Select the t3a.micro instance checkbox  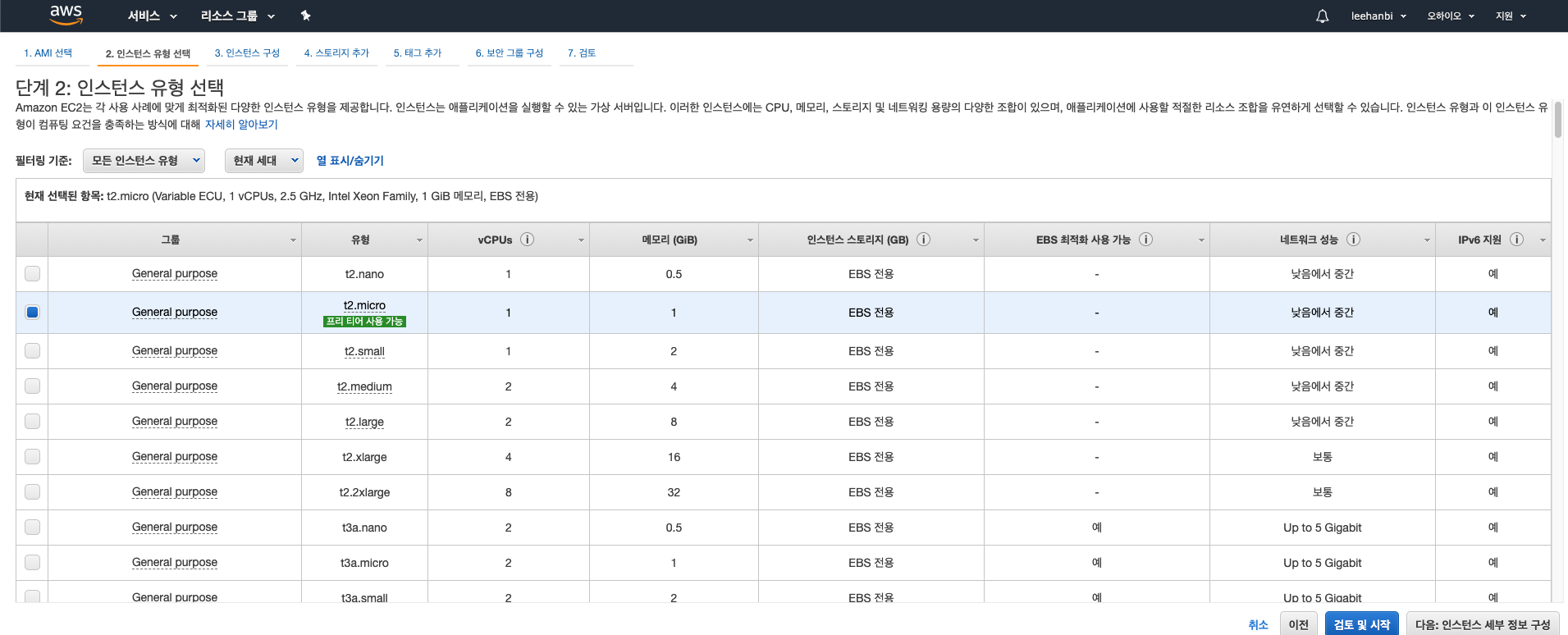[x=32, y=562]
